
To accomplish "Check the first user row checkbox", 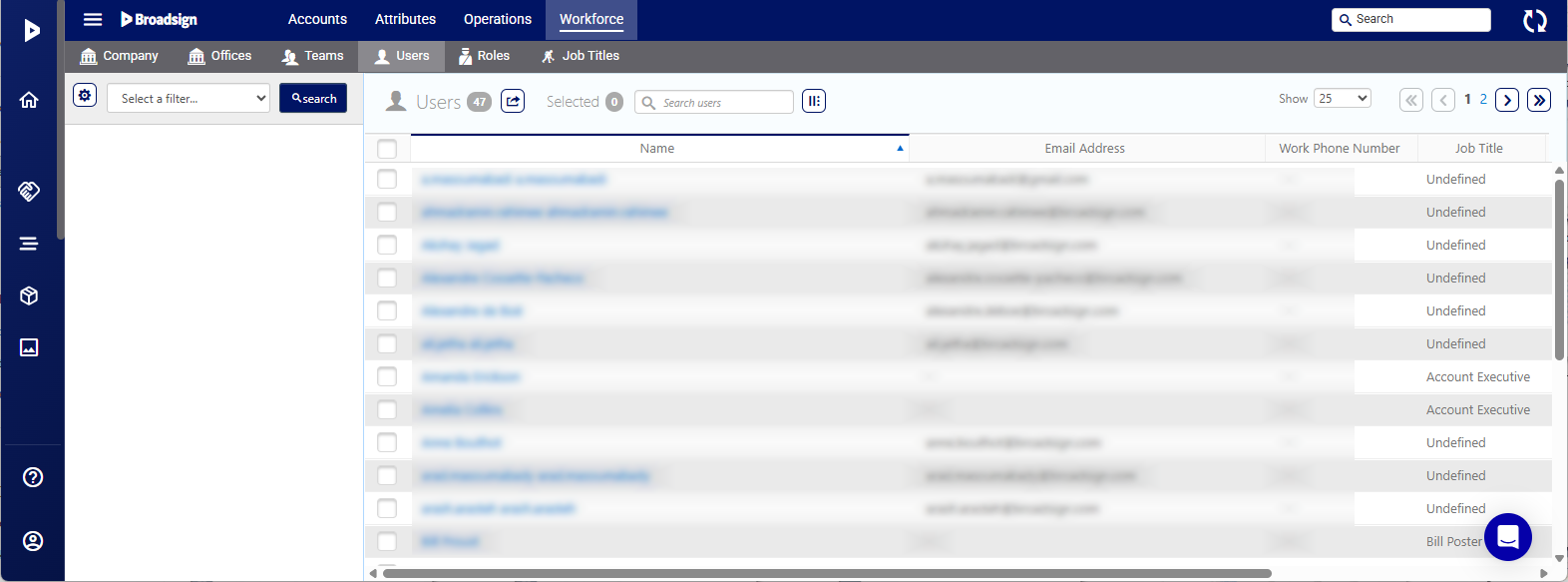I will [x=387, y=180].
